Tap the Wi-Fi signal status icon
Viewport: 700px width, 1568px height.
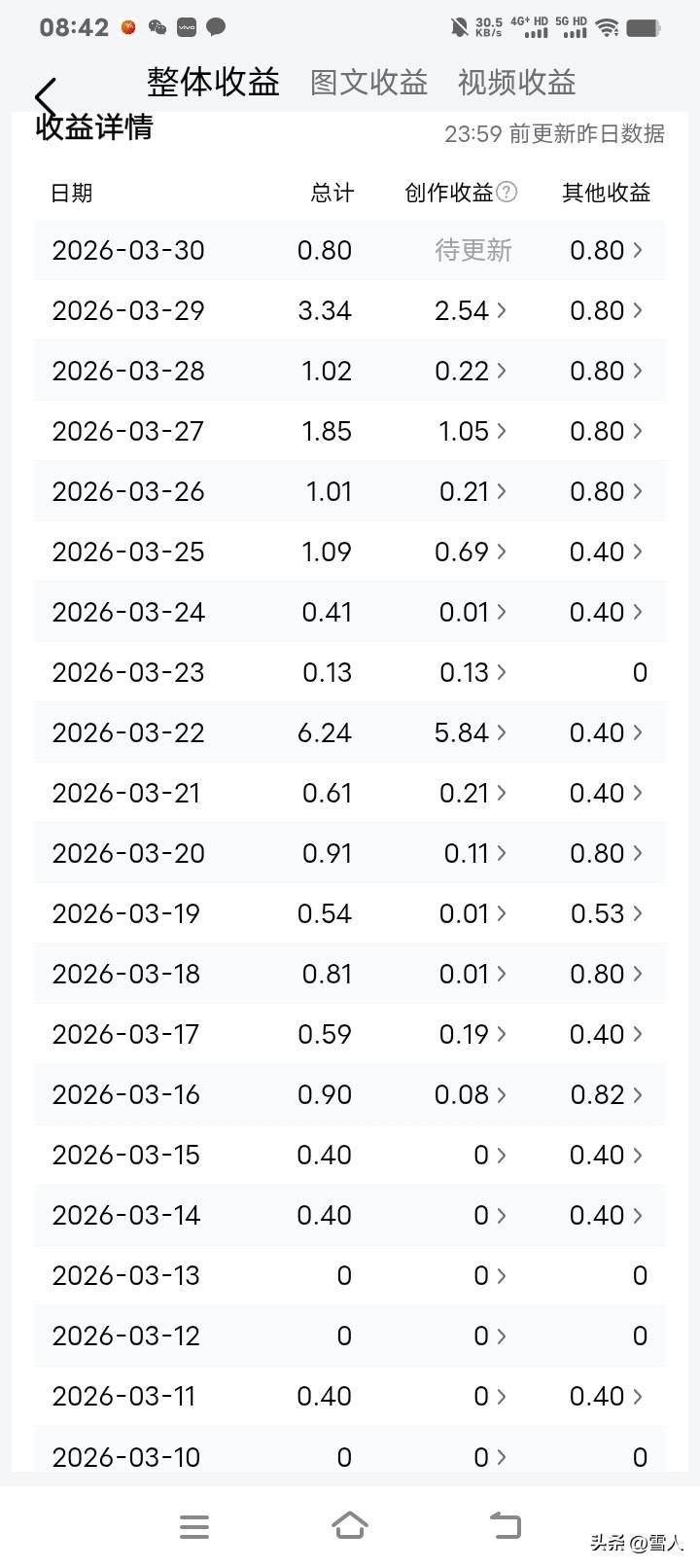click(608, 27)
